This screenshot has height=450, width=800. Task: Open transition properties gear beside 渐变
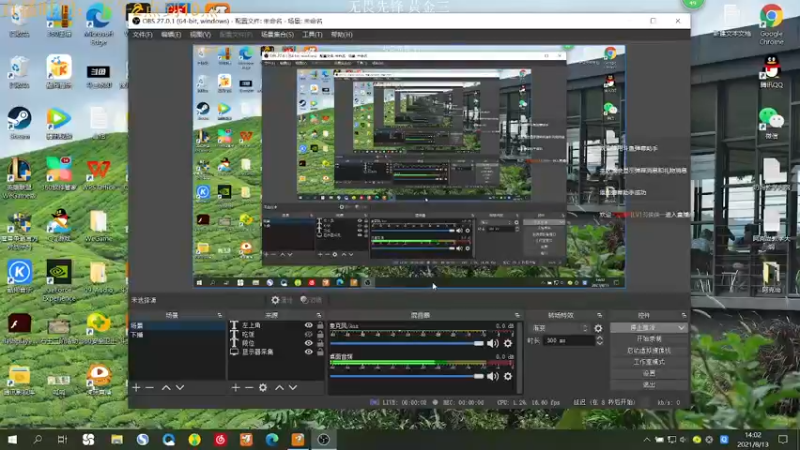[x=598, y=328]
